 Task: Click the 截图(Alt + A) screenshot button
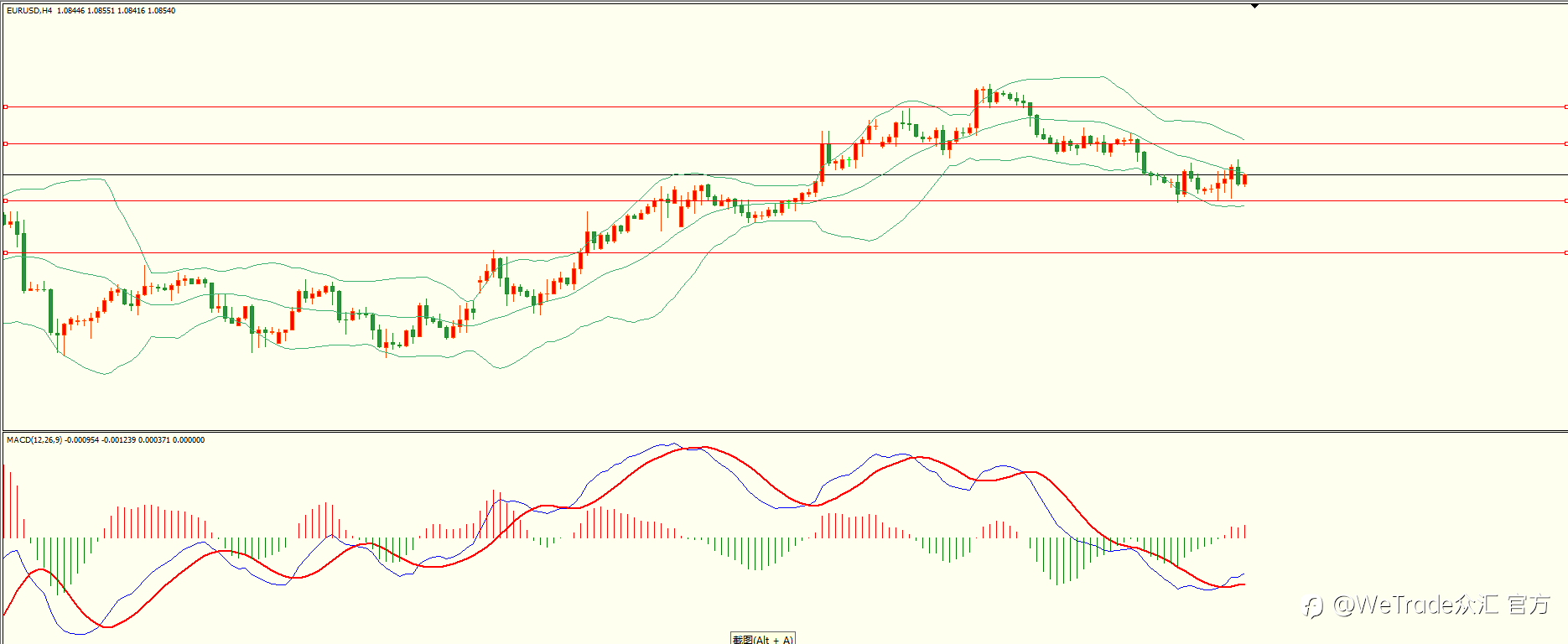[762, 638]
